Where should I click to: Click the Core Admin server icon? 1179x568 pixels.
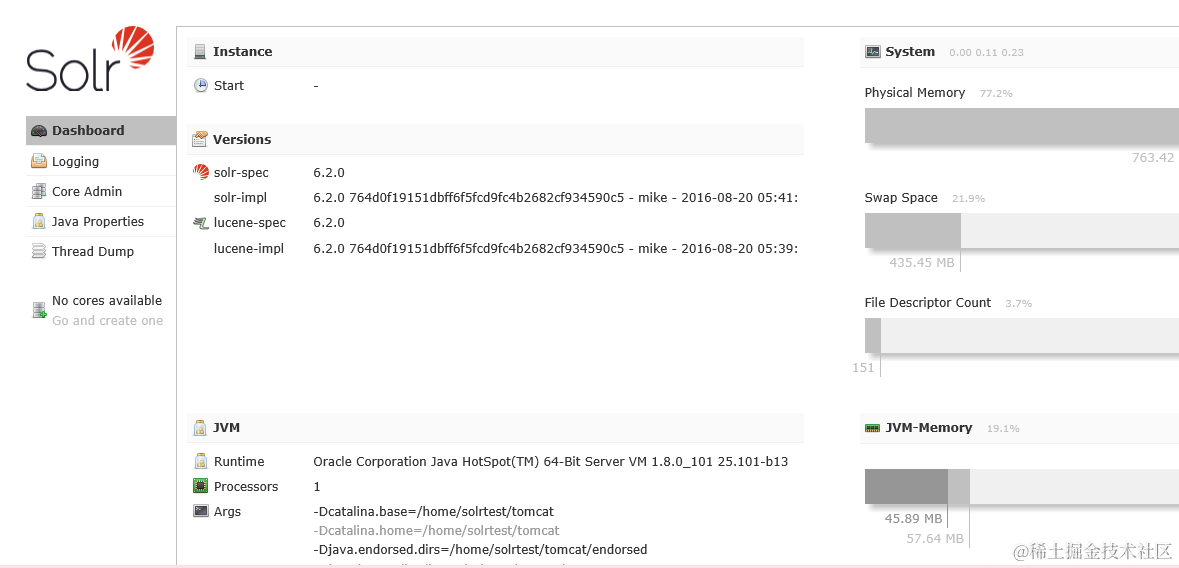tap(39, 191)
